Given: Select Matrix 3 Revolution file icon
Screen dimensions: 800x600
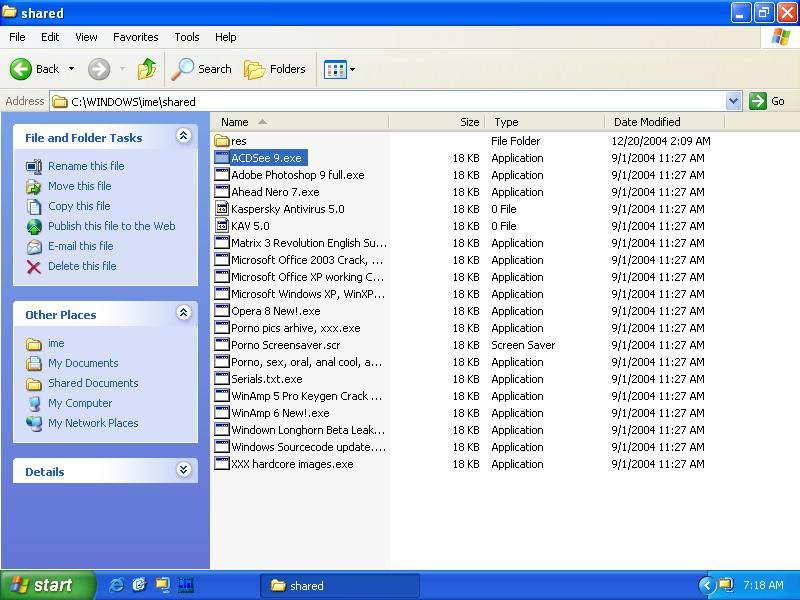Looking at the screenshot, I should (221, 243).
